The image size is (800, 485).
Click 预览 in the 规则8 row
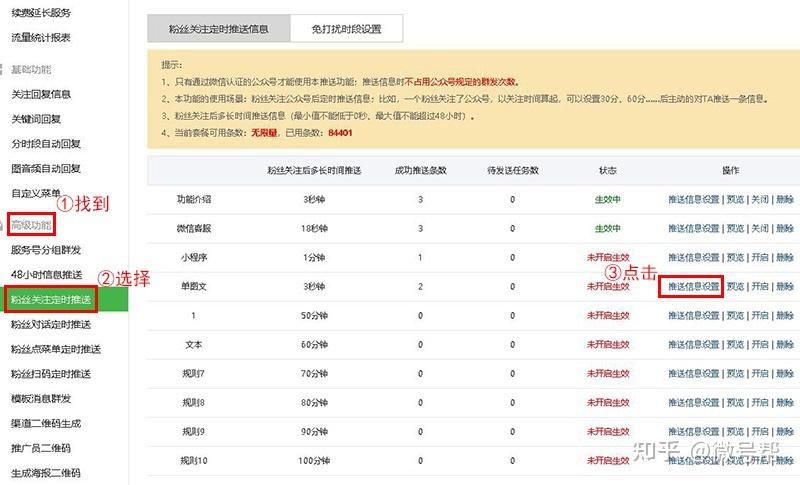pyautogui.click(x=735, y=403)
